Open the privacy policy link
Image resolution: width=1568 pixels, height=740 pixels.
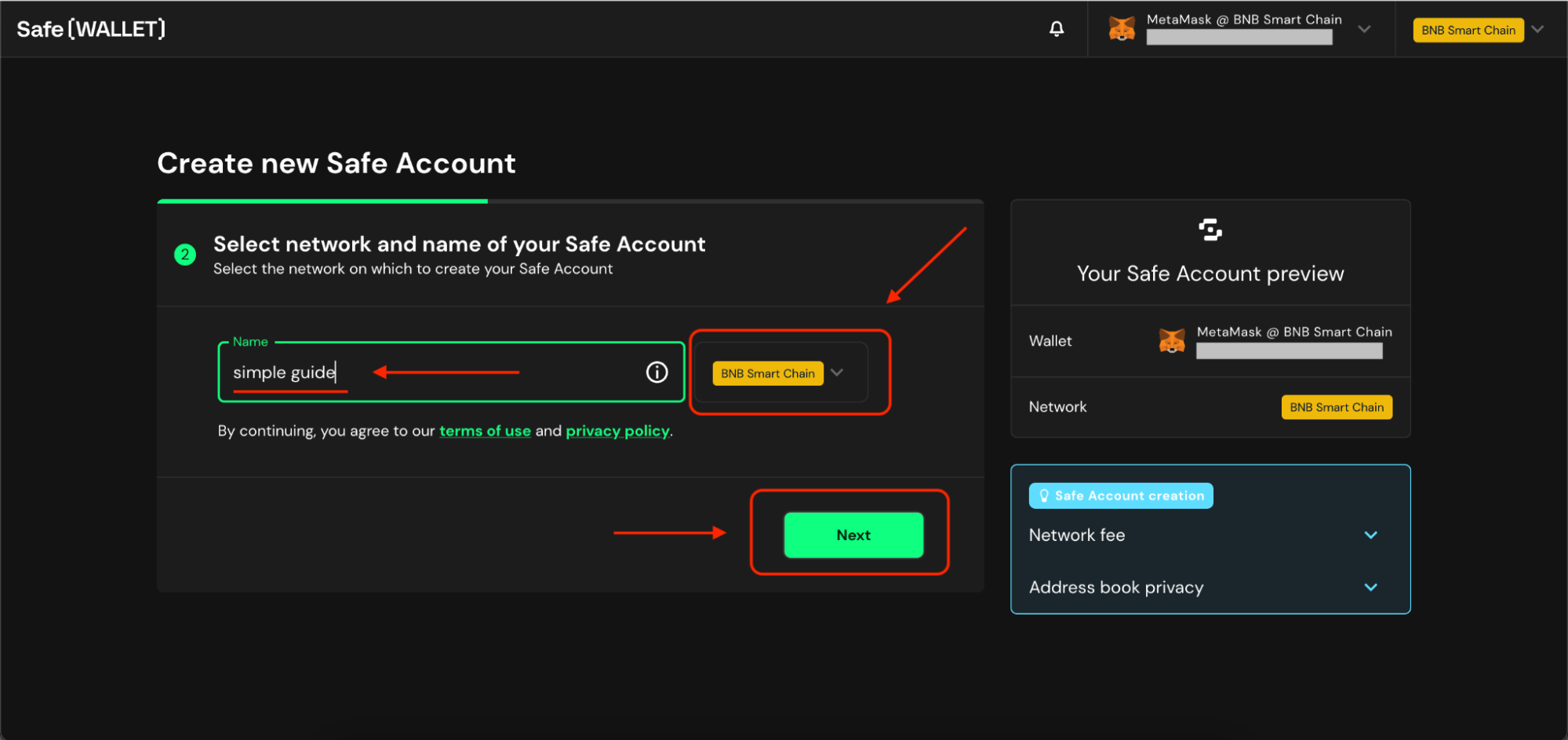[617, 431]
